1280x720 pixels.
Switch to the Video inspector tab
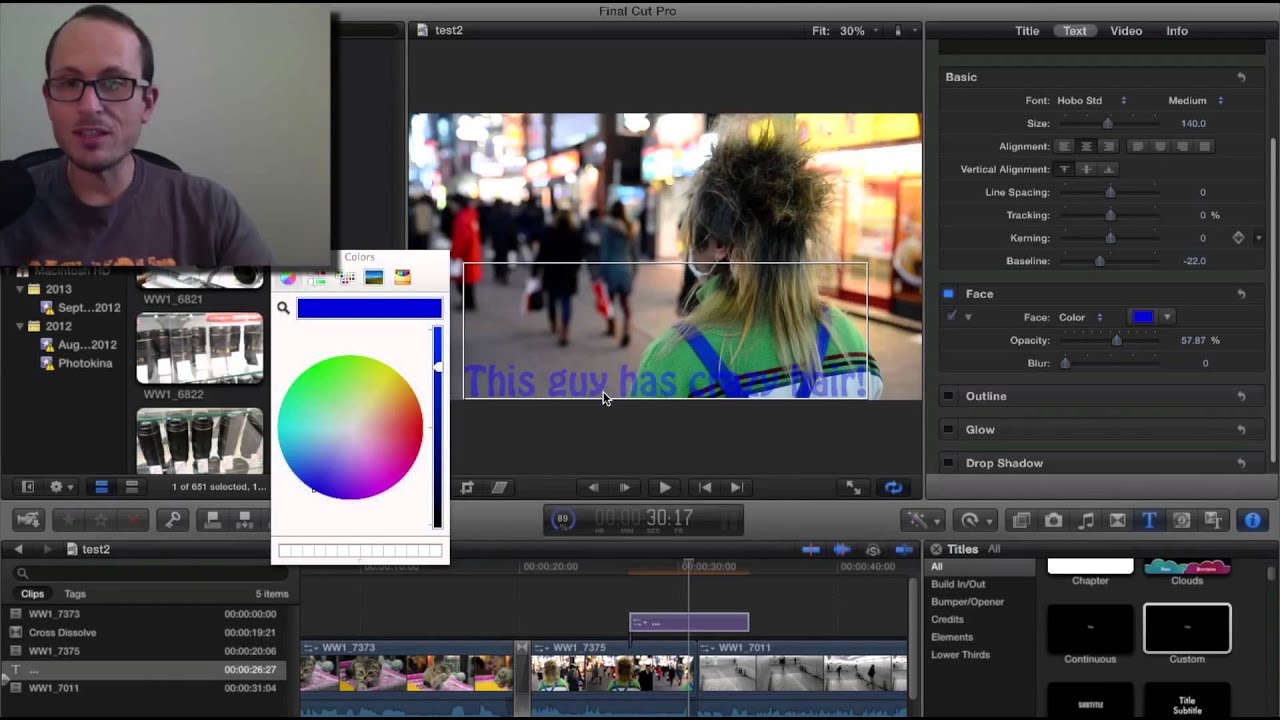point(1126,31)
